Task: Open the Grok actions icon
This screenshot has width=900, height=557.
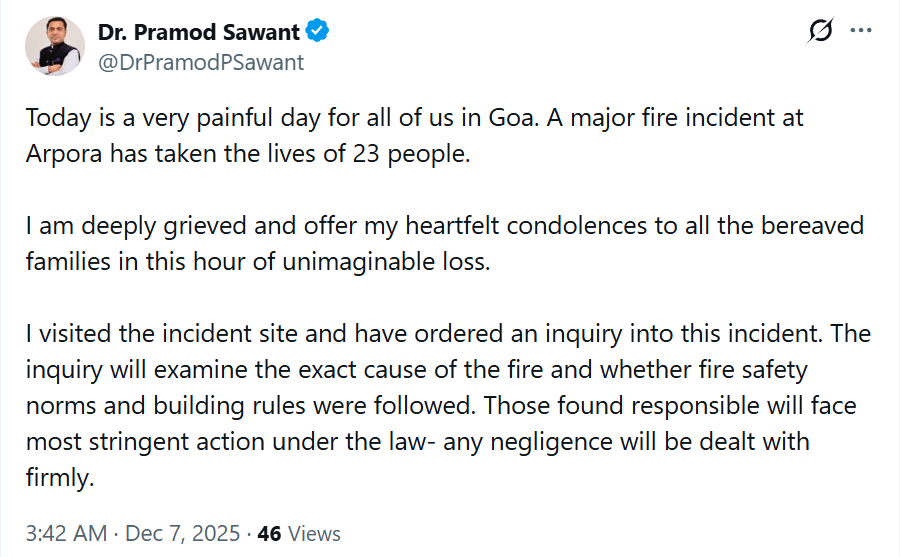Action: [820, 31]
